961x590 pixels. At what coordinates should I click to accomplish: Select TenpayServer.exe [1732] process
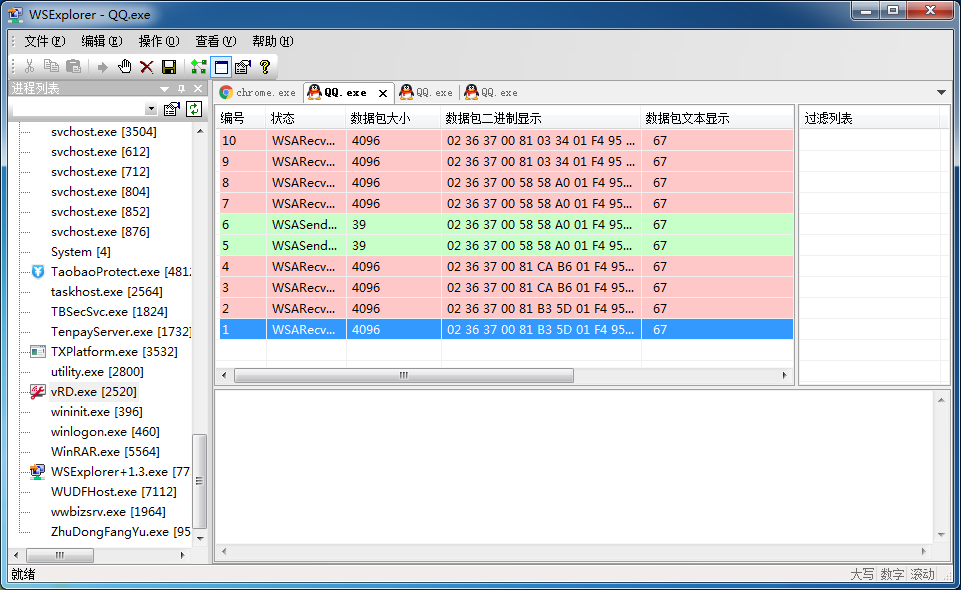click(121, 331)
